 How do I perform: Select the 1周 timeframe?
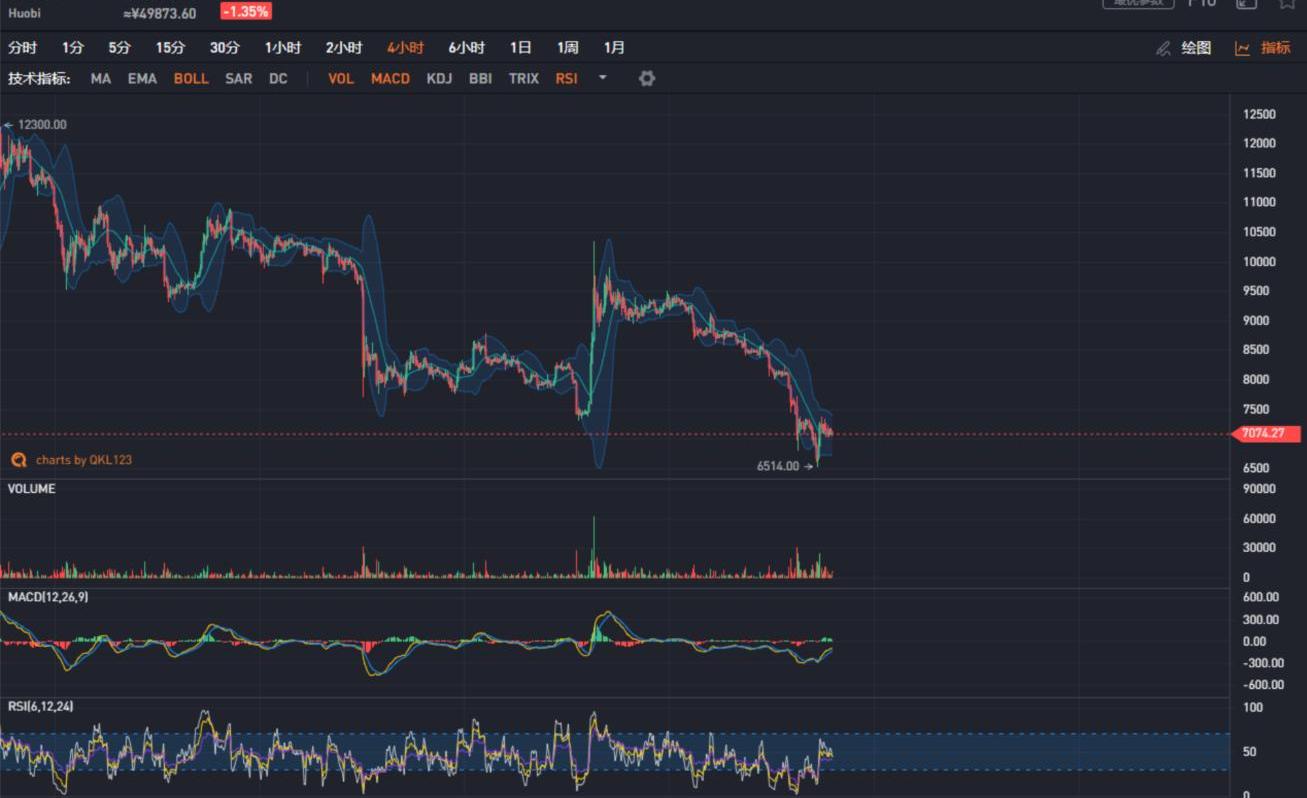point(567,48)
